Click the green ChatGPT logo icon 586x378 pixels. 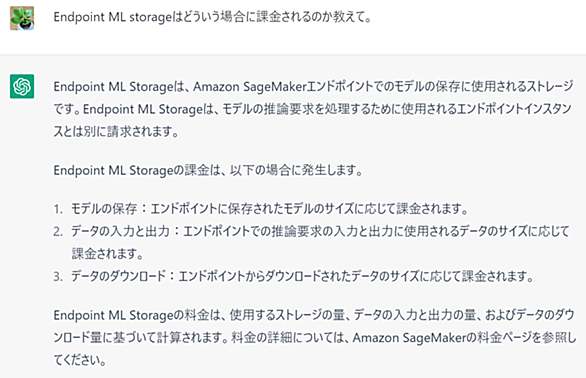pos(22,86)
